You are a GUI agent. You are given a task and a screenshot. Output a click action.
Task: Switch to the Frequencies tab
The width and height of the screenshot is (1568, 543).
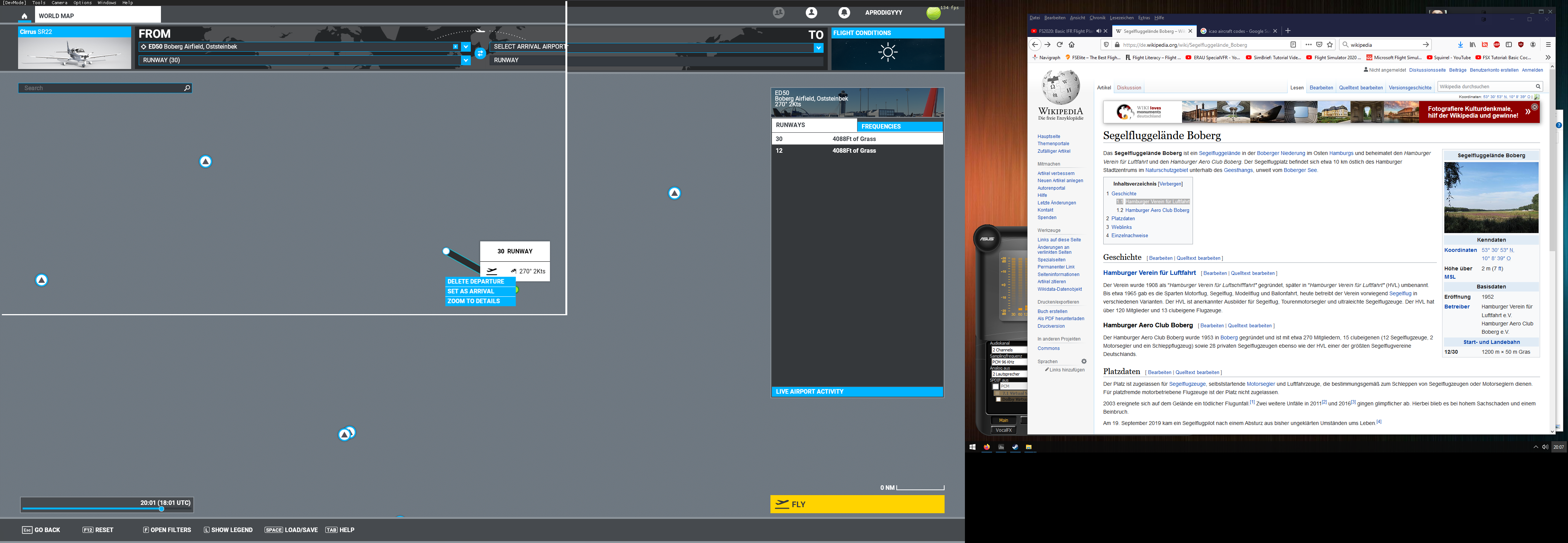pos(900,126)
